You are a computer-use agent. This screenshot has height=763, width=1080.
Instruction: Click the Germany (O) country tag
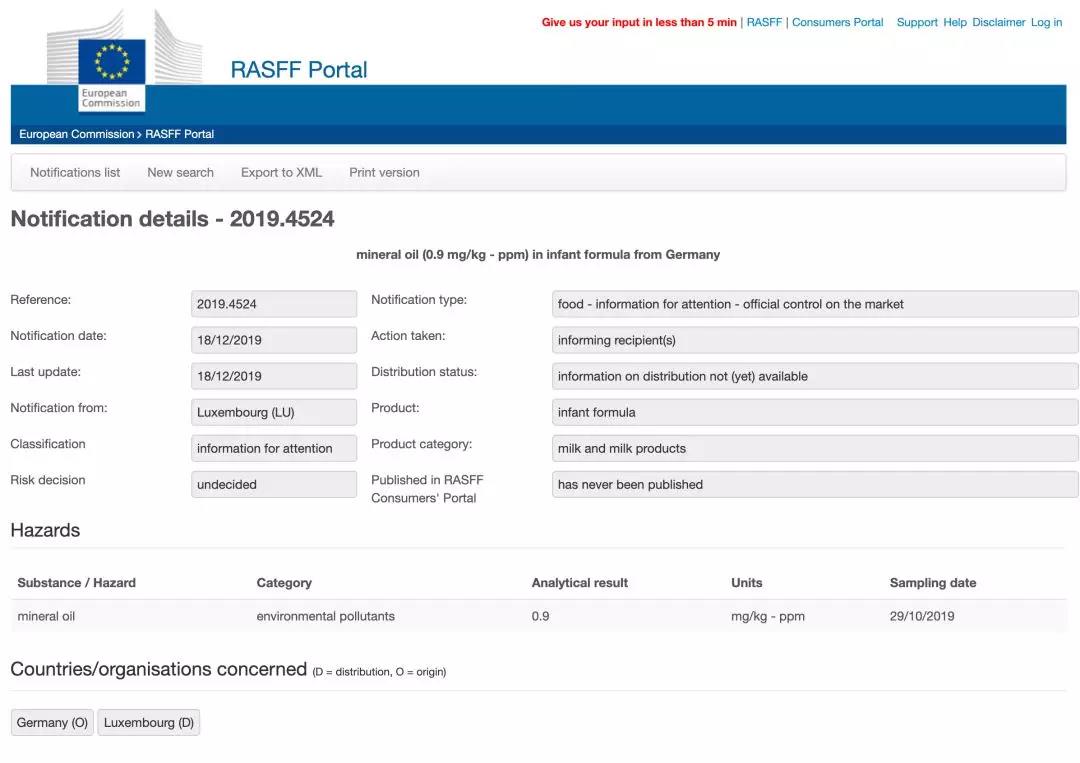coord(52,722)
